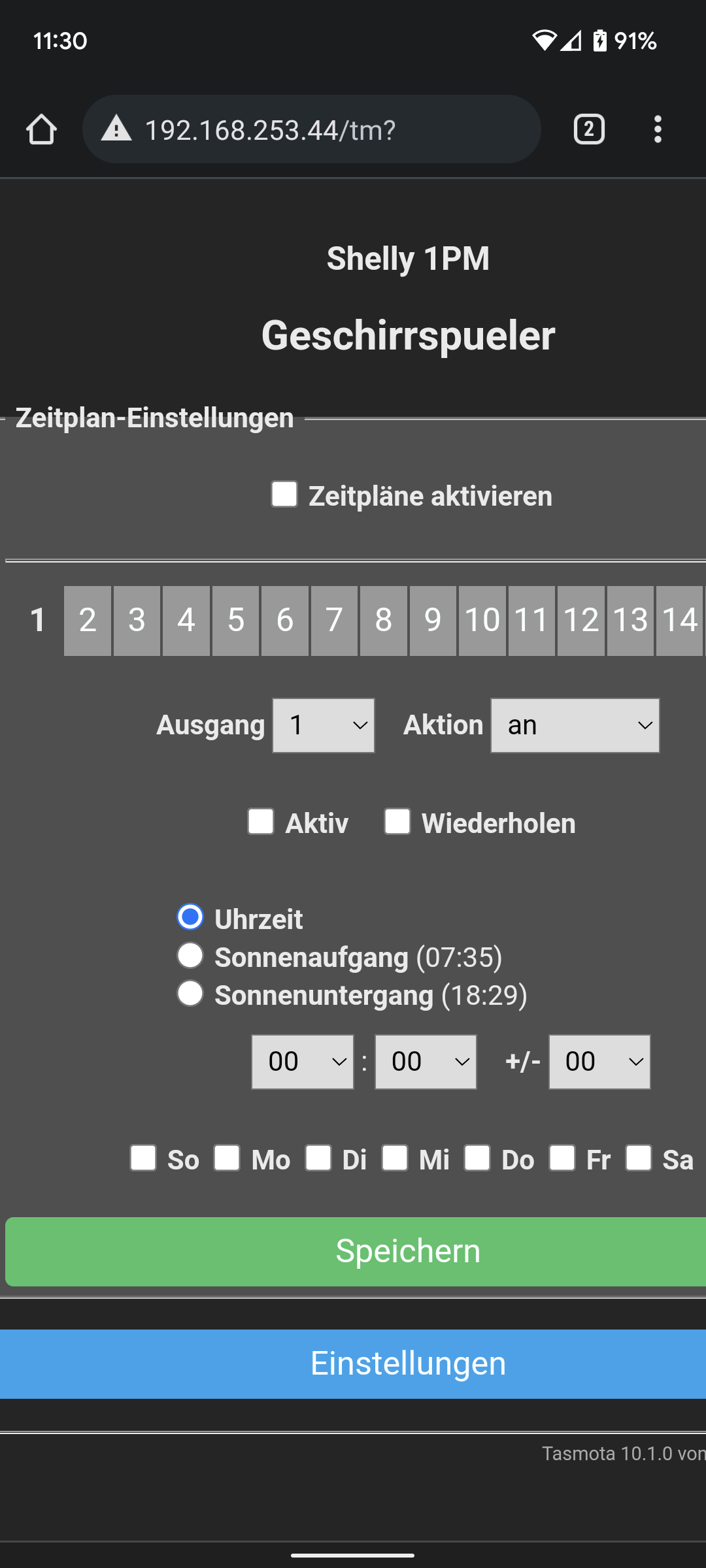Select the Sonnenaufgang radio option

pos(190,956)
